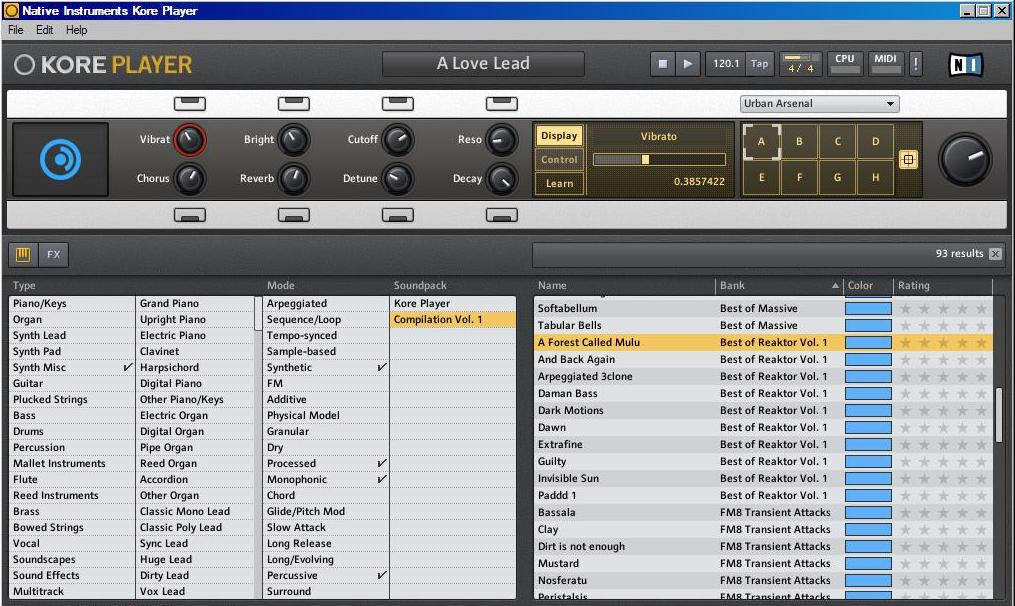Open the Help menu

tap(76, 30)
